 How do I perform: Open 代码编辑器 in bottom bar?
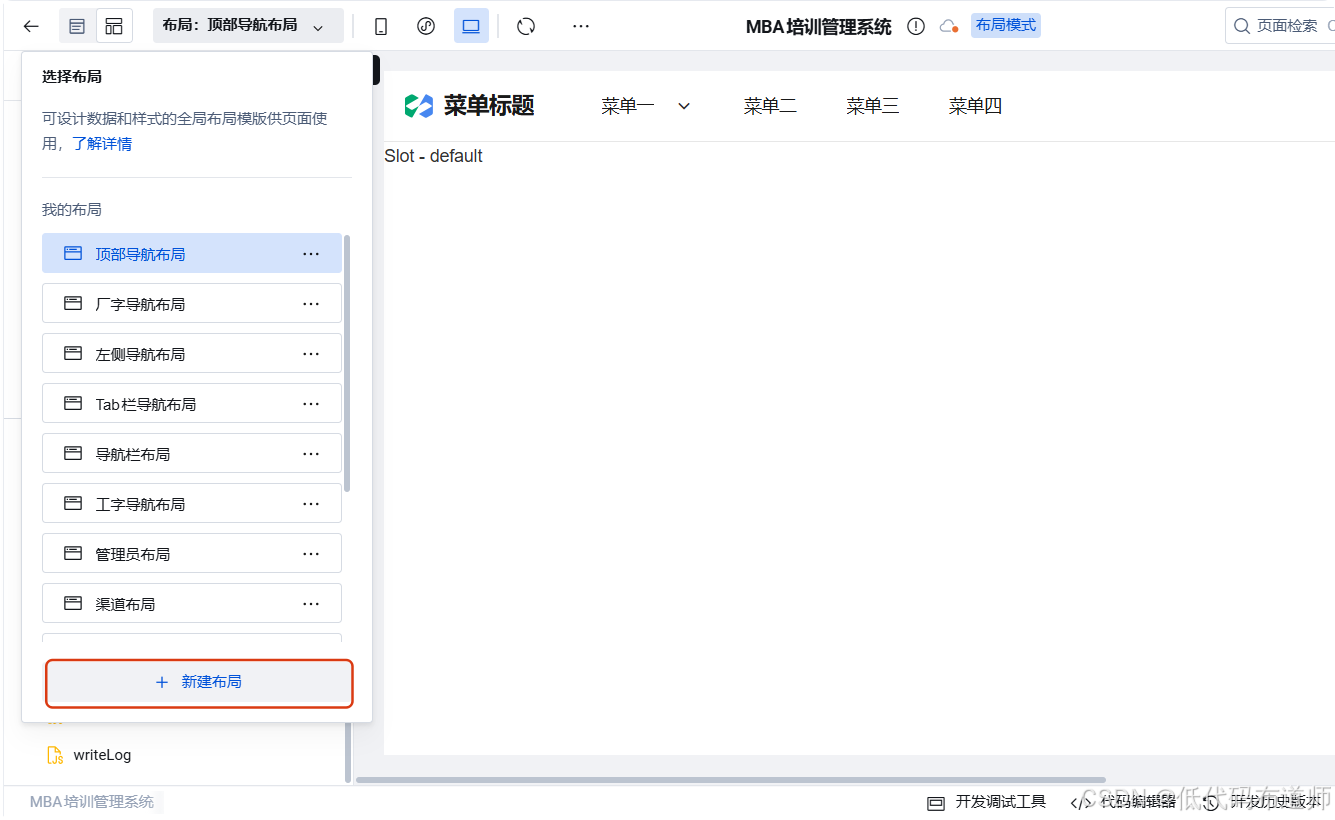coord(1123,802)
